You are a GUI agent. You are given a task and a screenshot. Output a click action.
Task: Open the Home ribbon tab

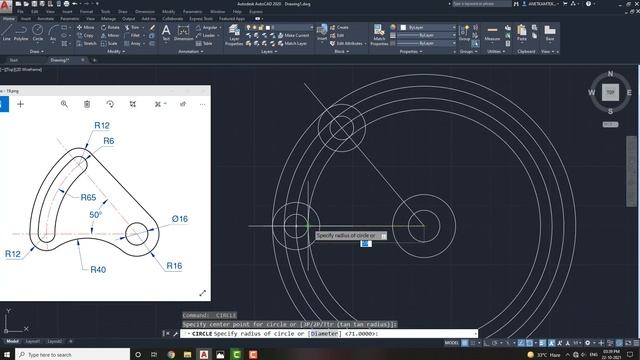pos(8,18)
